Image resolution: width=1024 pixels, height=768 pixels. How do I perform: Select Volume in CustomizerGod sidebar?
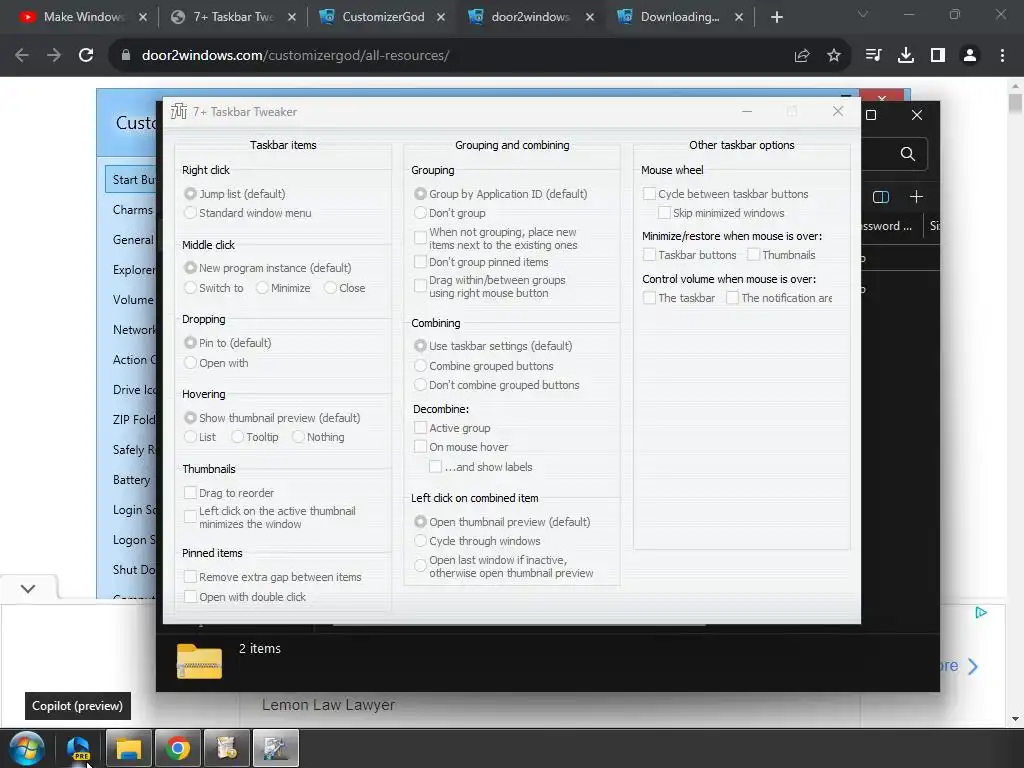pyautogui.click(x=133, y=300)
